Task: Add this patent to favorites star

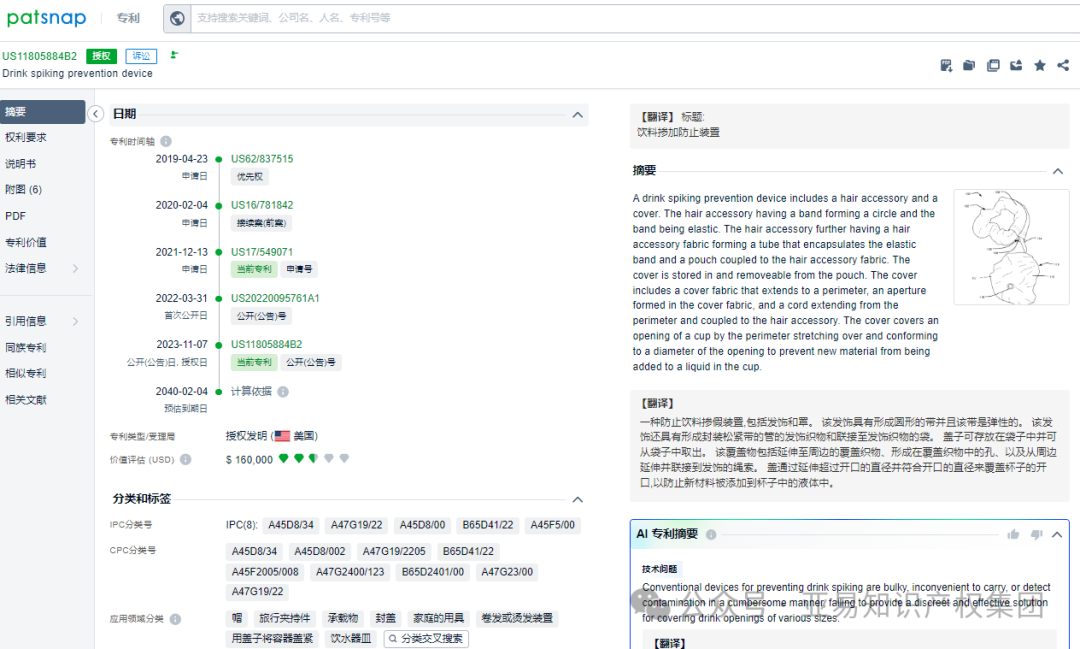Action: [1040, 65]
